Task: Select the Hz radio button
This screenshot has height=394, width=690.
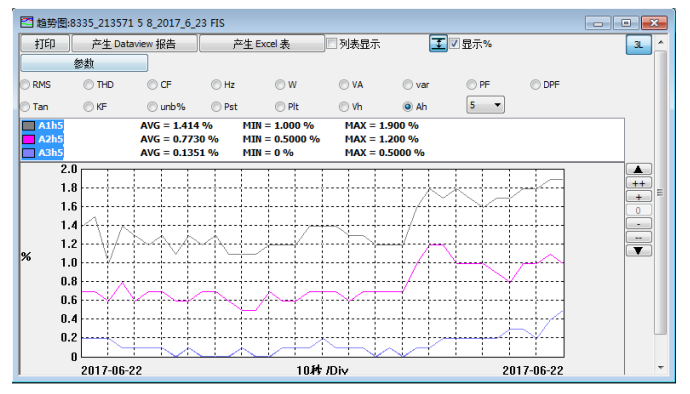Action: coord(216,85)
